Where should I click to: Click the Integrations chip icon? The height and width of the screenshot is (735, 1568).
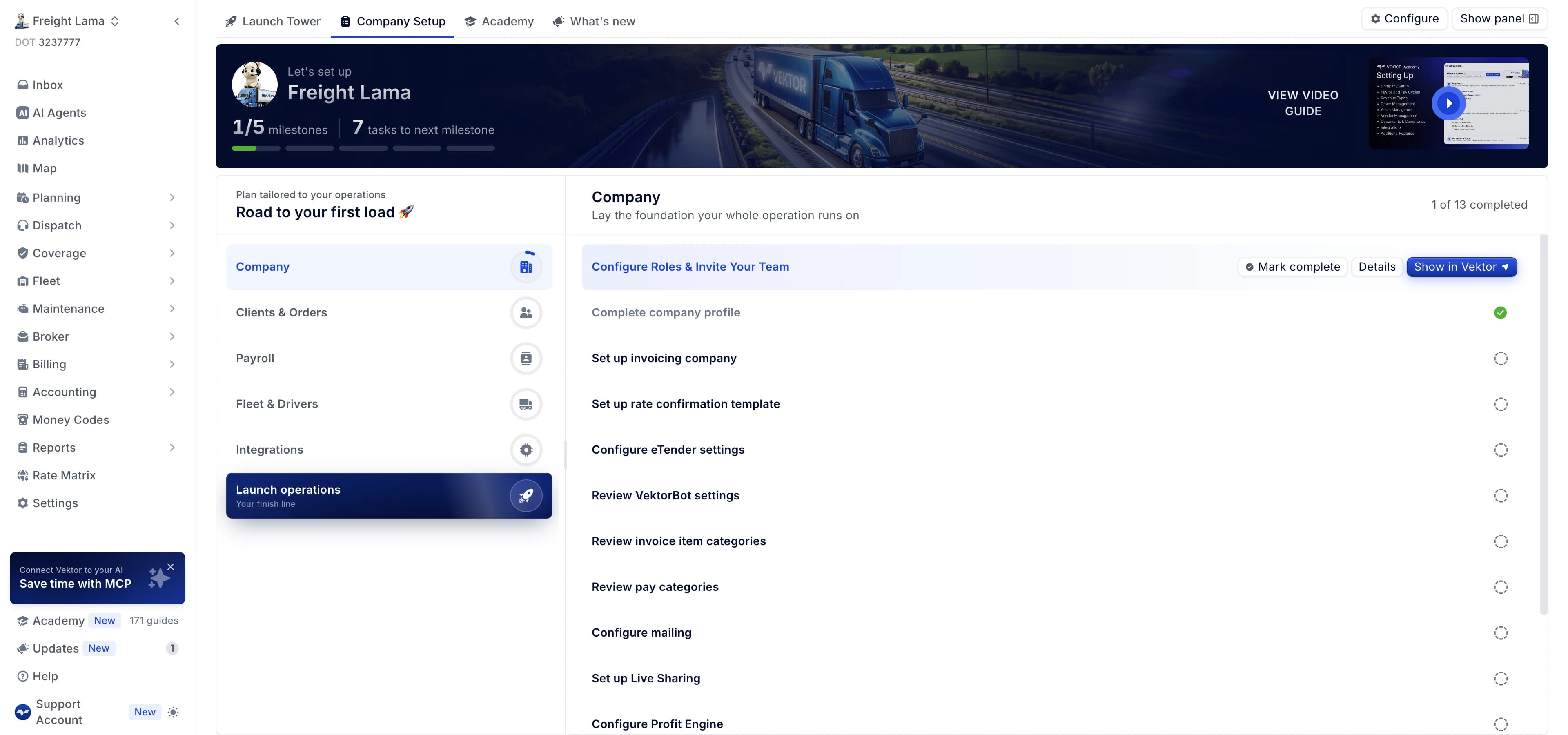coord(526,450)
